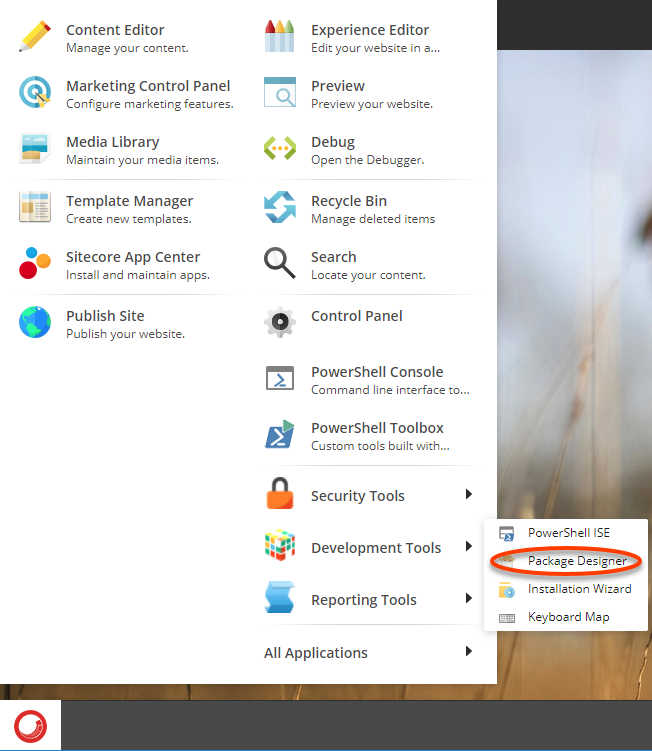Click 'Edit your website in a...' text
Viewport: 652px width, 751px height.
click(x=375, y=48)
